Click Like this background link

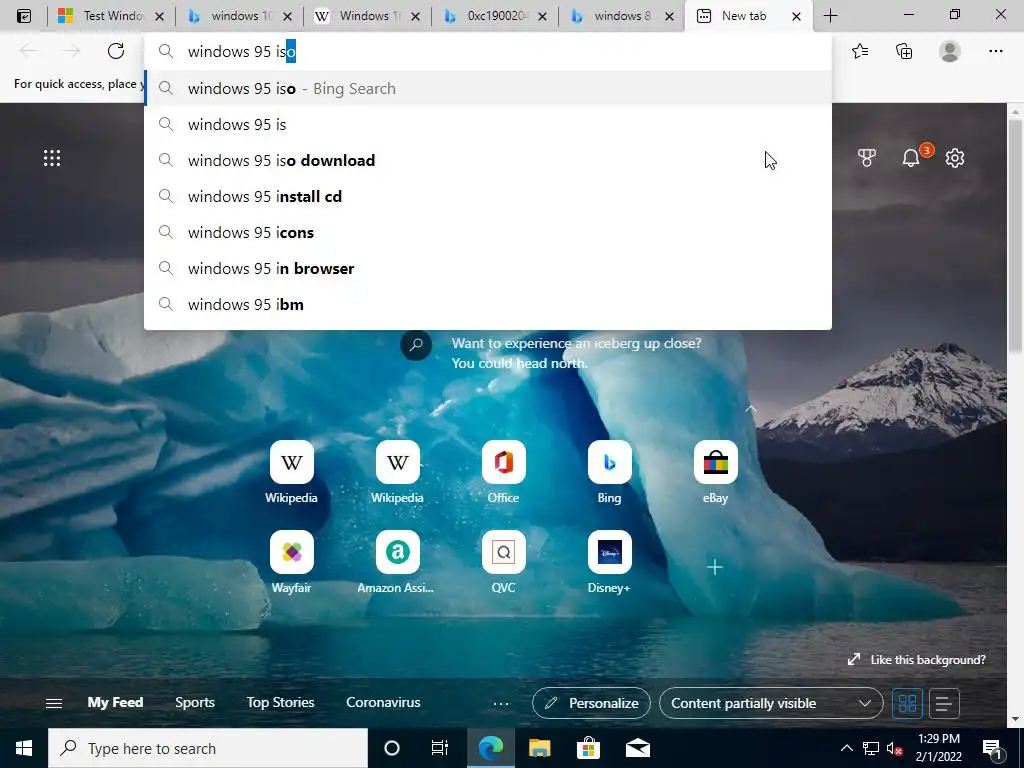point(916,660)
